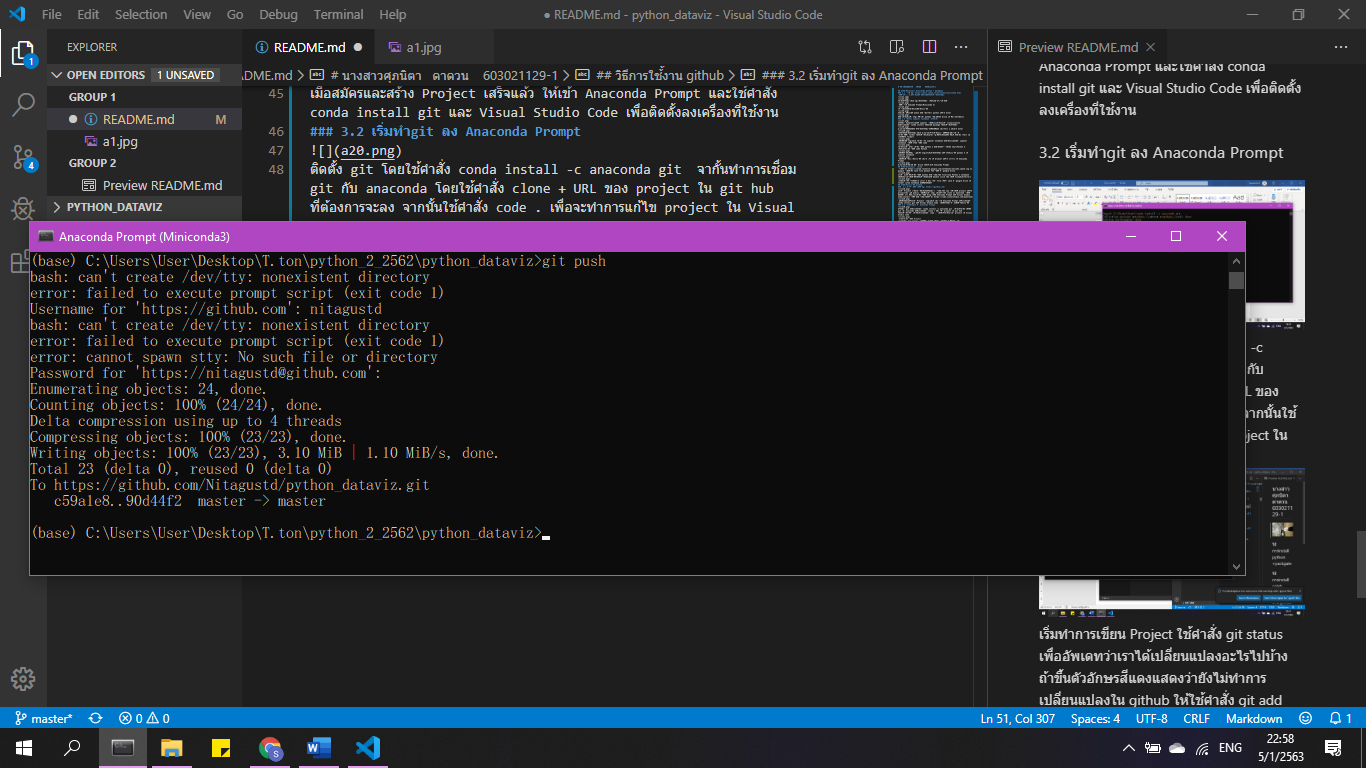Open the Help menu
1366x768 pixels.
pos(393,14)
